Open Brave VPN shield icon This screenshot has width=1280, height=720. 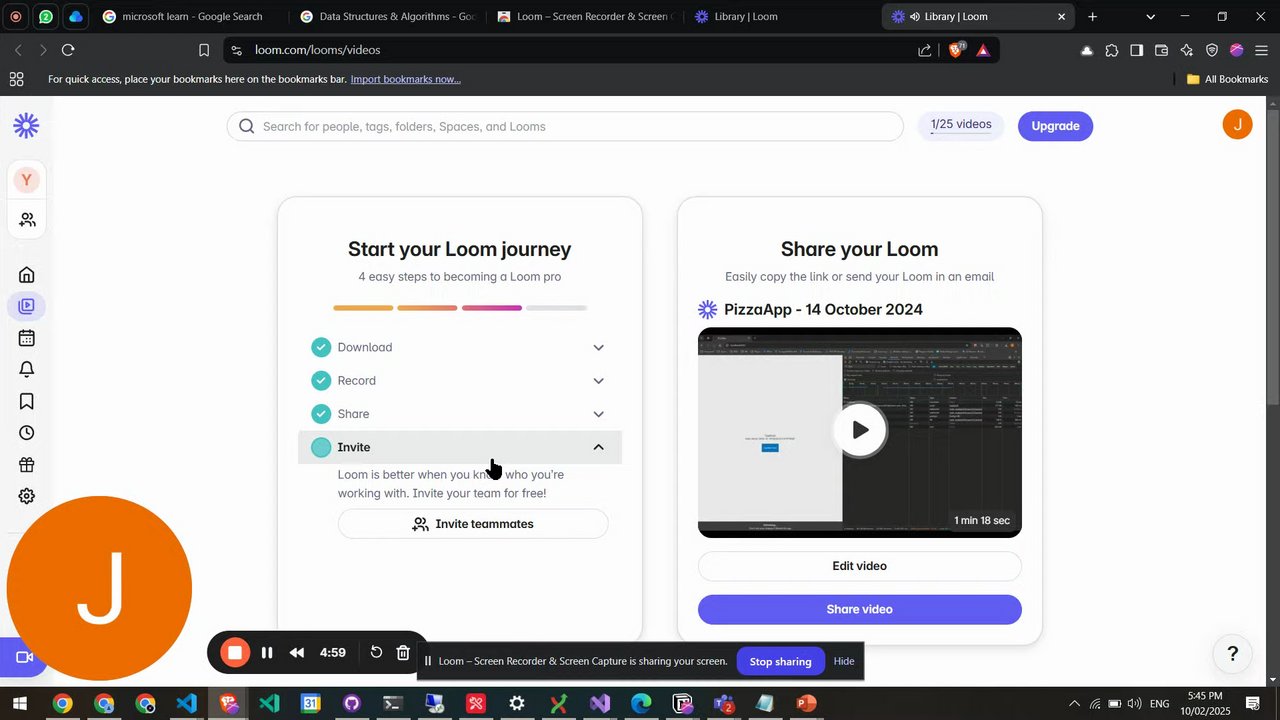pyautogui.click(x=1212, y=50)
